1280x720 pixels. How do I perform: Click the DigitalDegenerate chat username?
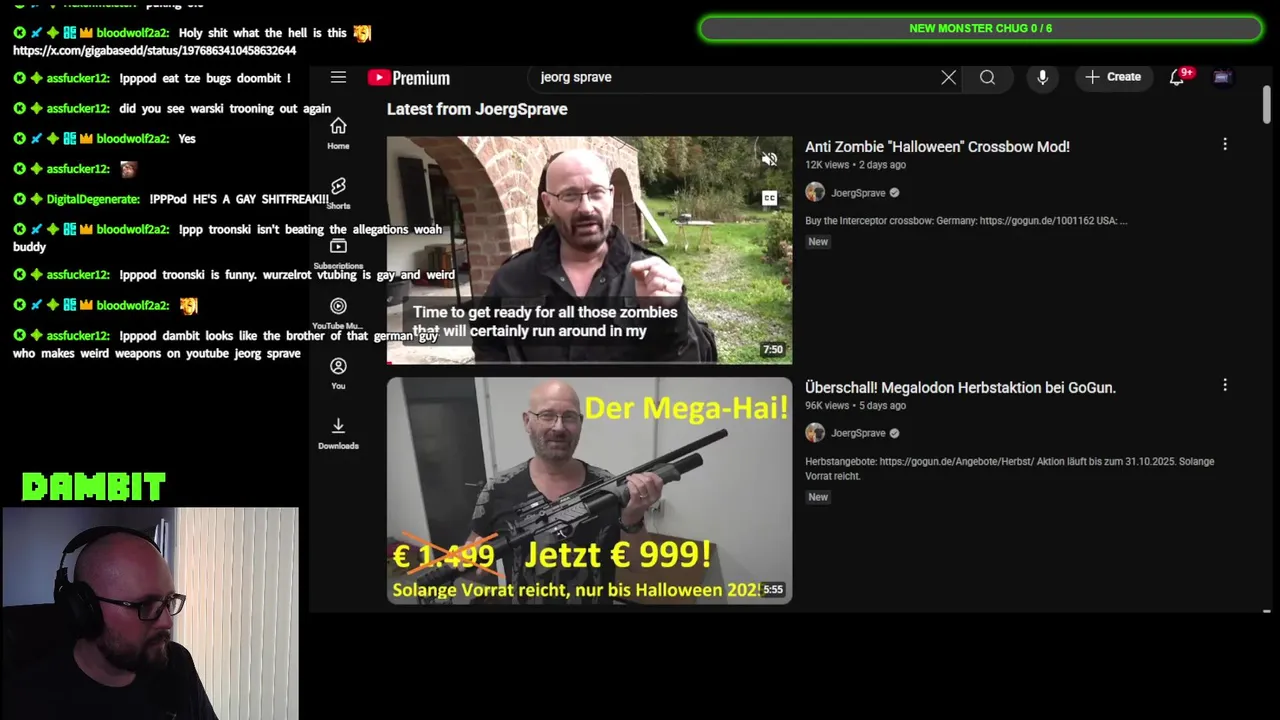pos(93,199)
